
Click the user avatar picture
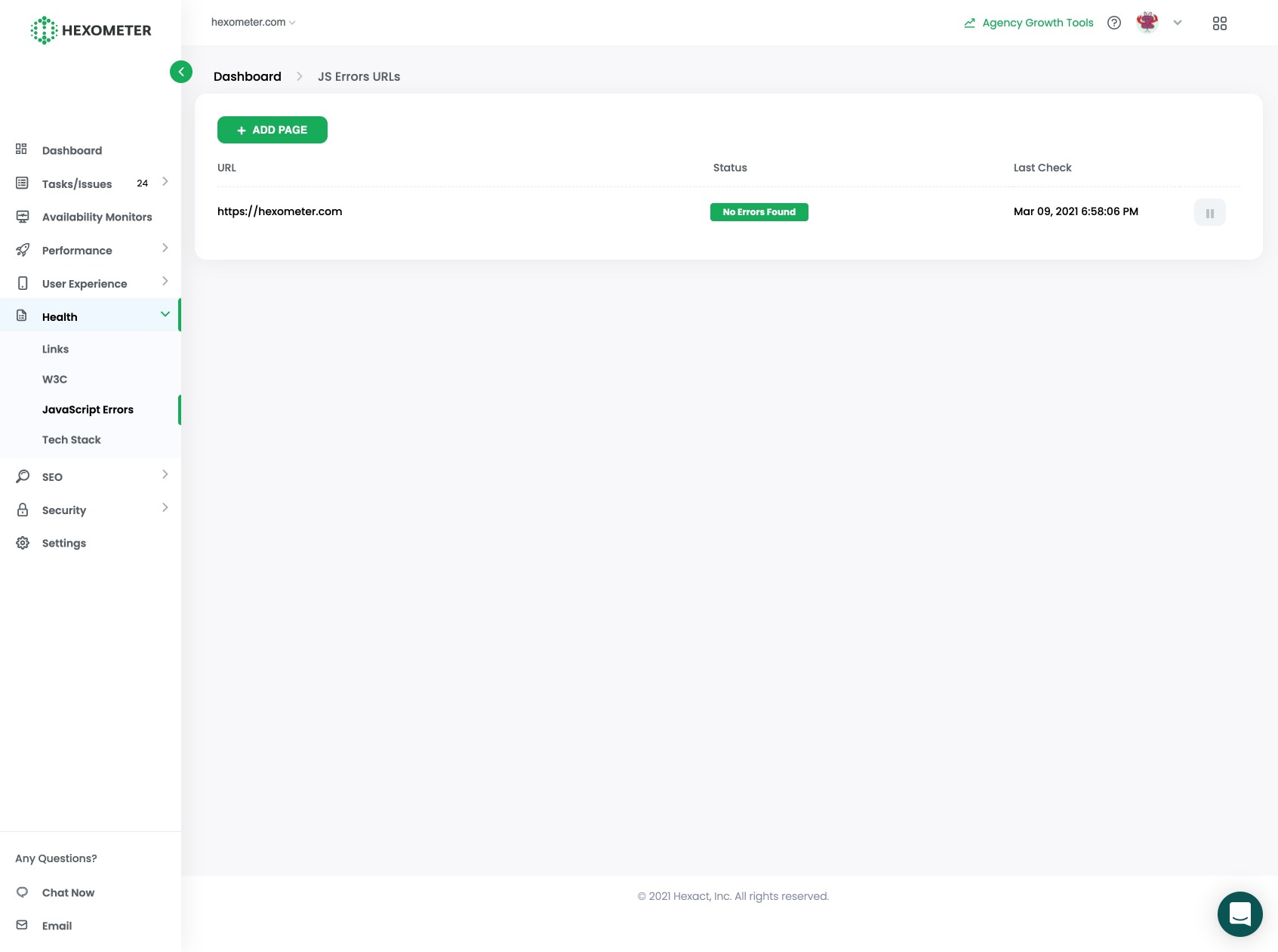[x=1147, y=23]
